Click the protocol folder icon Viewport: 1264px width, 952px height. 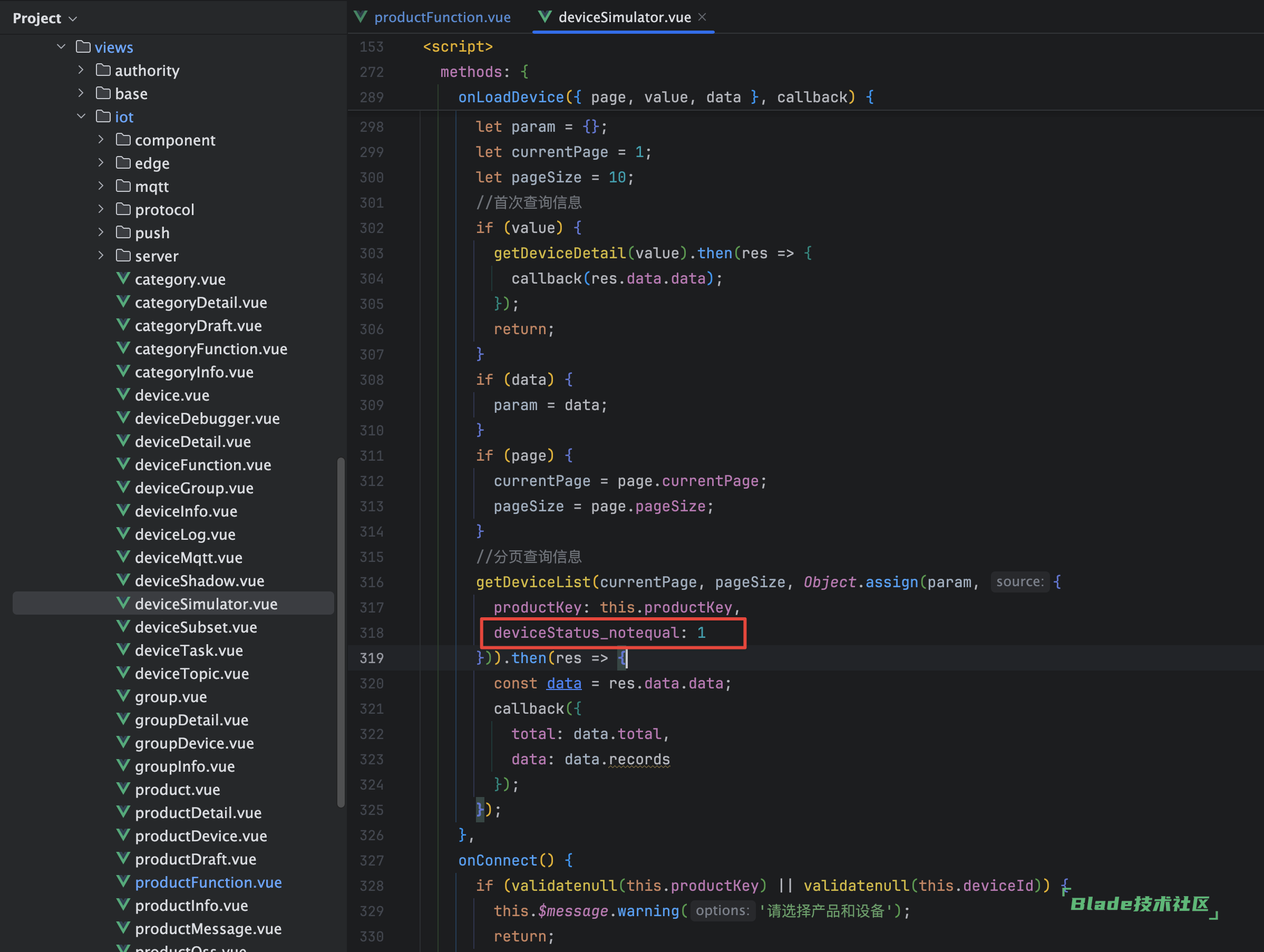(123, 209)
